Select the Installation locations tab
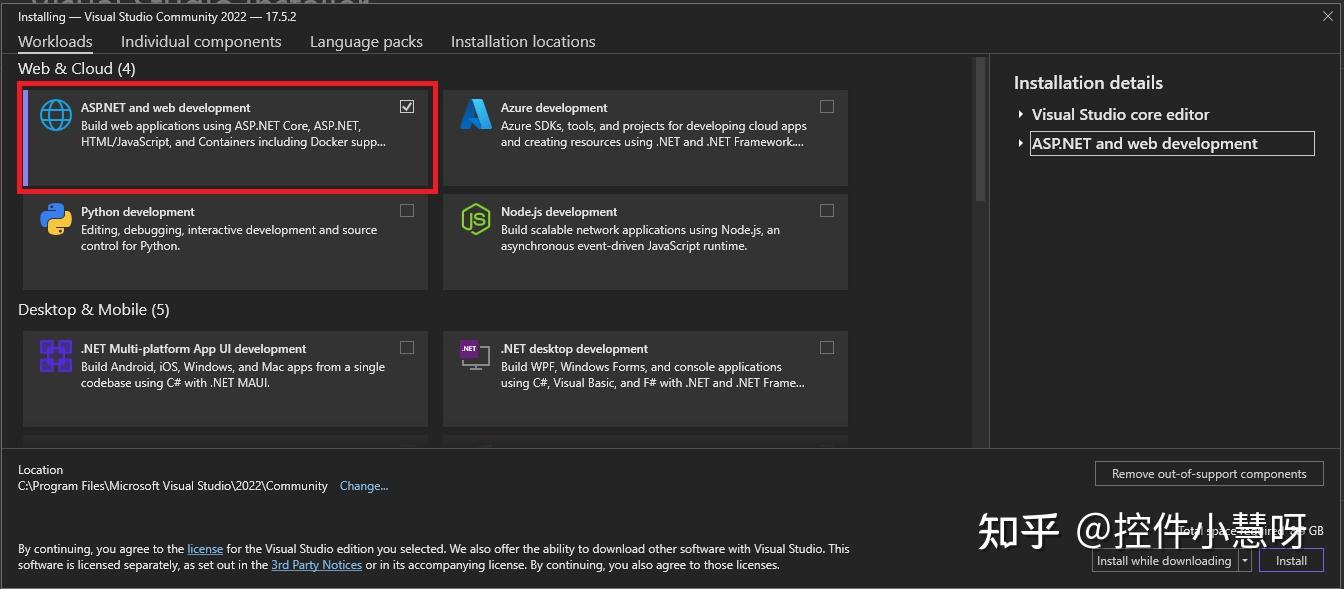 523,41
